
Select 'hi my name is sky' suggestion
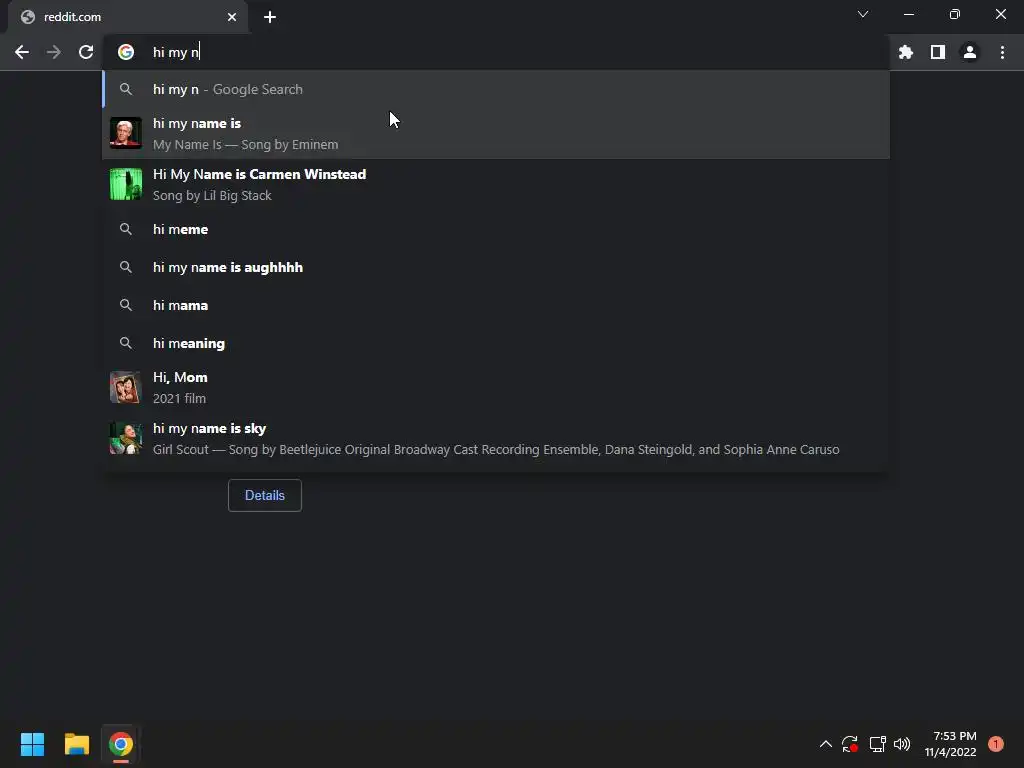click(x=496, y=438)
